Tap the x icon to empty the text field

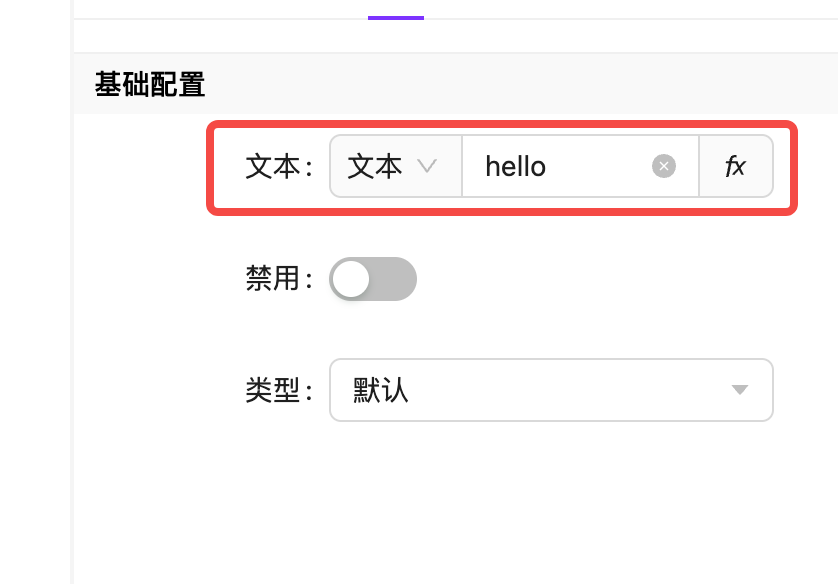(664, 166)
